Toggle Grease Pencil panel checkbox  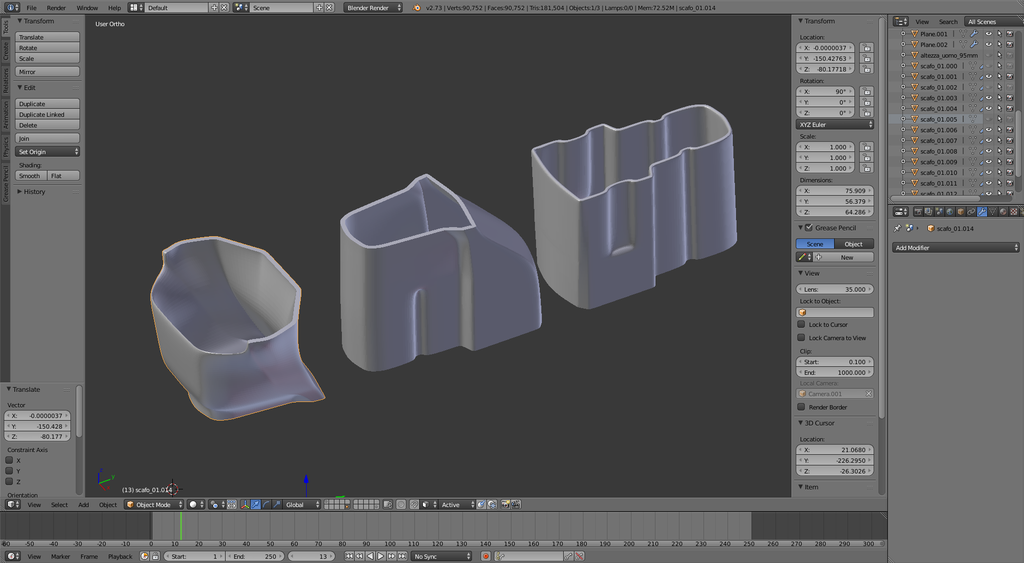click(x=809, y=227)
